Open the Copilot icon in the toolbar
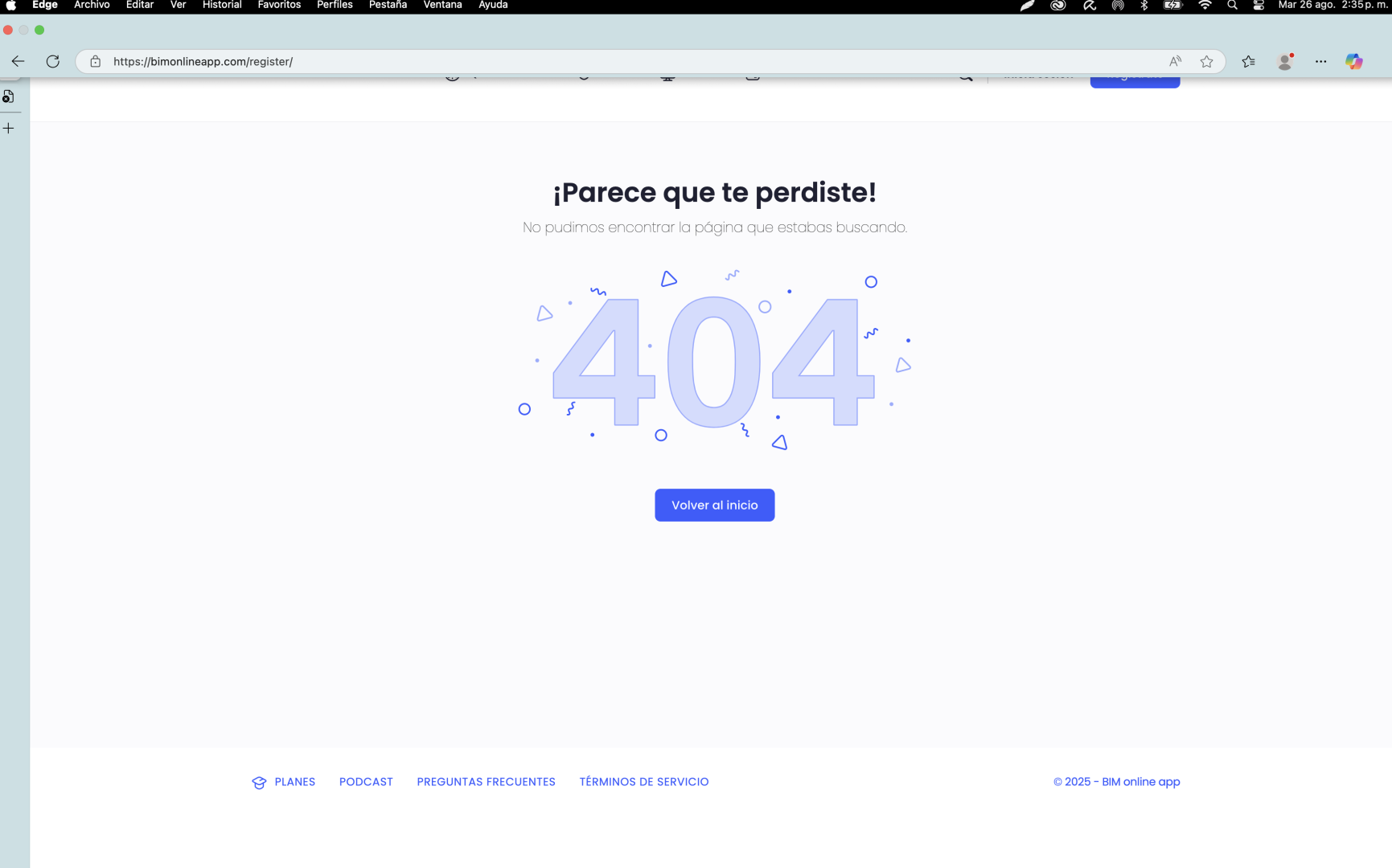 coord(1354,61)
